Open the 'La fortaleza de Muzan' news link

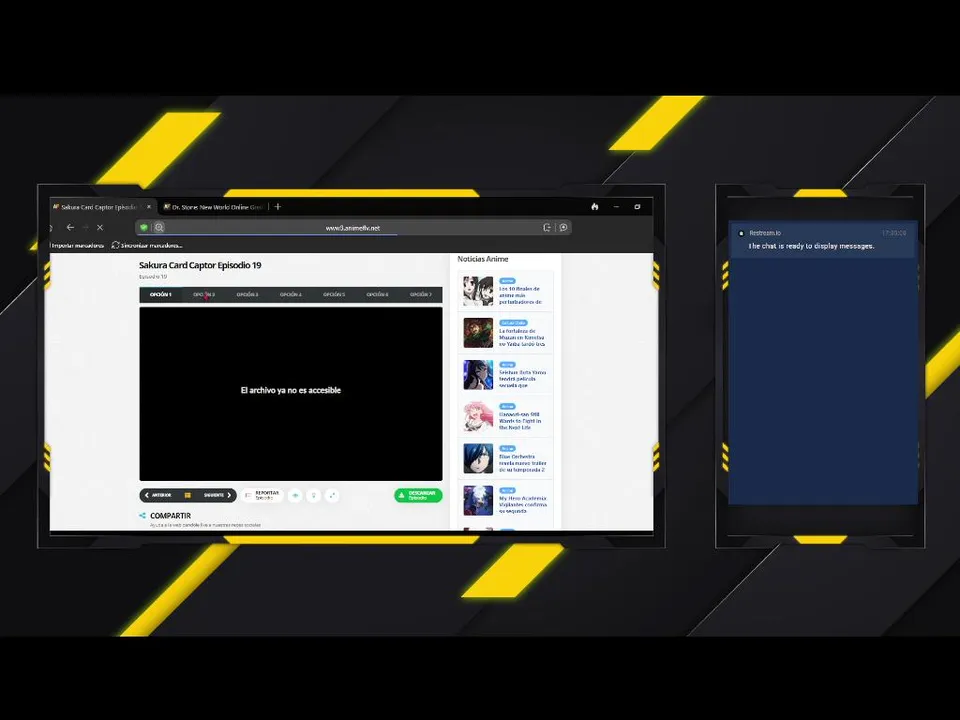click(x=522, y=337)
